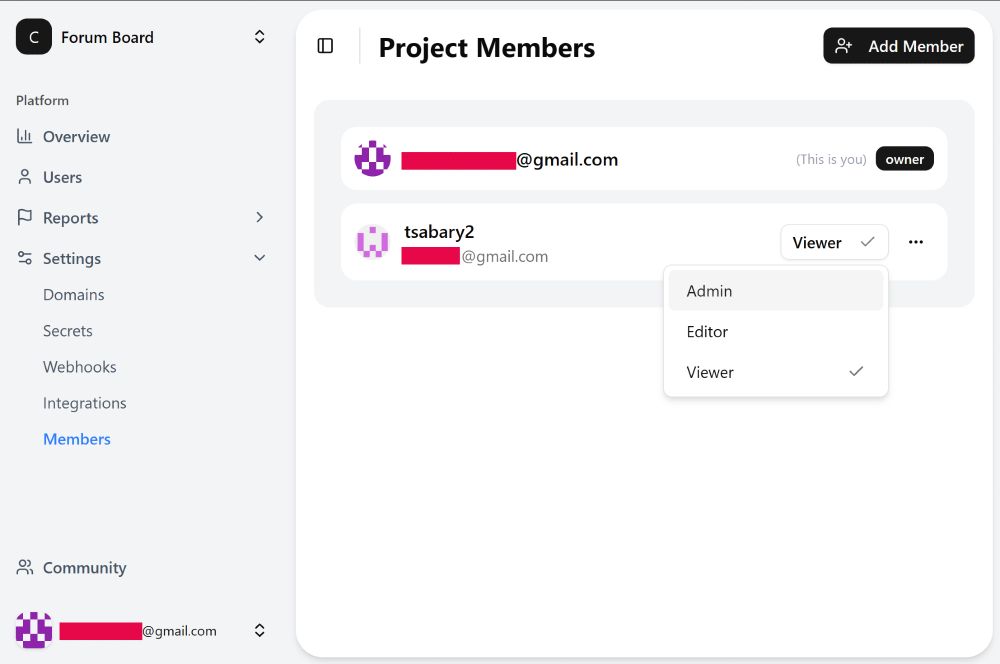Click the Overview chart icon

coord(25,136)
